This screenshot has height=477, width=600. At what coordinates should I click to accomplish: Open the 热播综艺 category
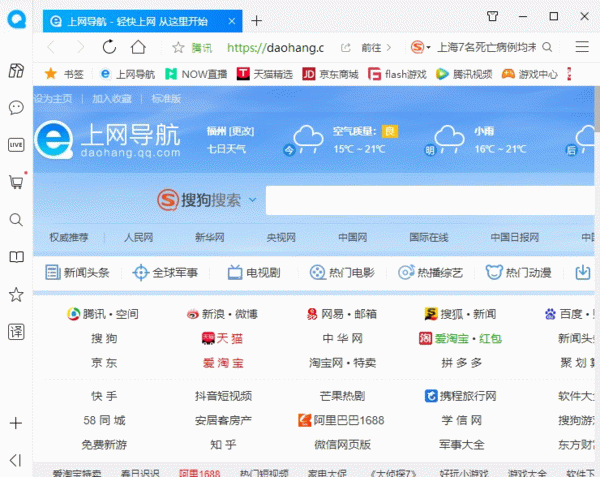(x=430, y=273)
